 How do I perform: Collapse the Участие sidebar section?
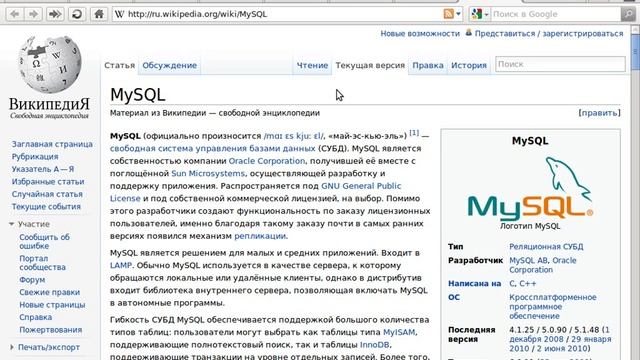pos(29,224)
